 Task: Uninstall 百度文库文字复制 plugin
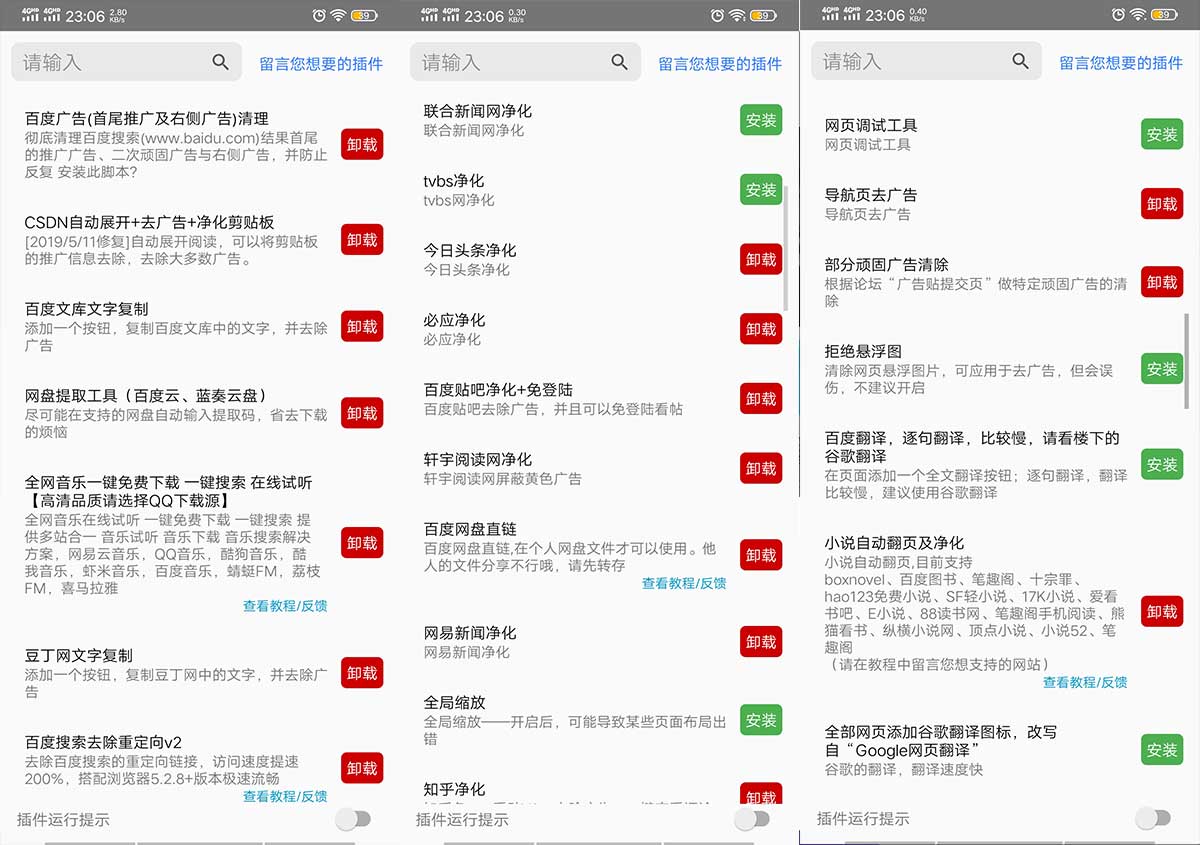(362, 327)
